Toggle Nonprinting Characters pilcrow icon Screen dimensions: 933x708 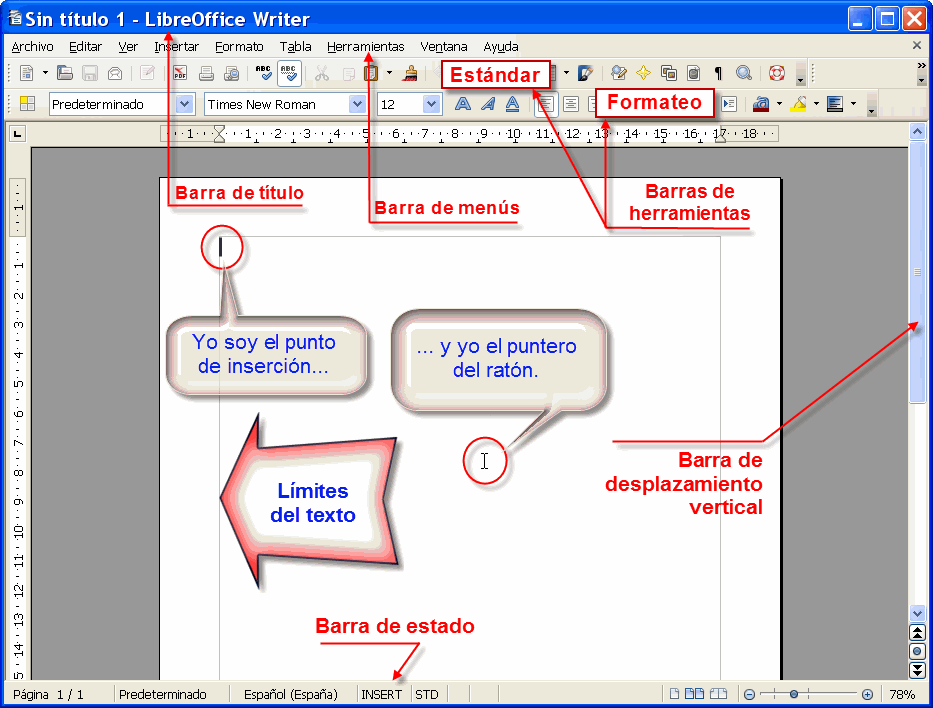(x=718, y=73)
